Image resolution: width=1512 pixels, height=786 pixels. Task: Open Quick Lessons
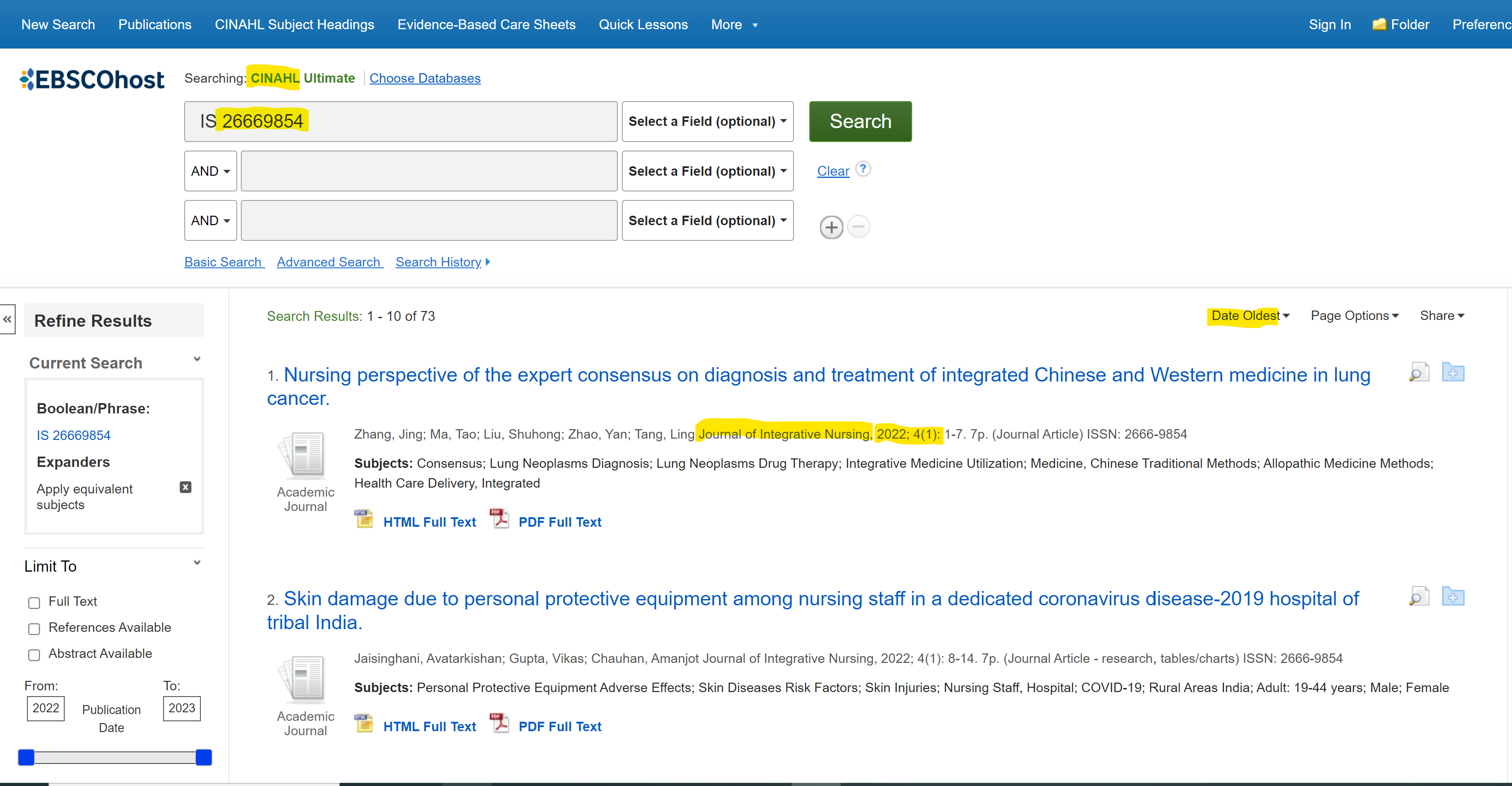click(x=643, y=25)
